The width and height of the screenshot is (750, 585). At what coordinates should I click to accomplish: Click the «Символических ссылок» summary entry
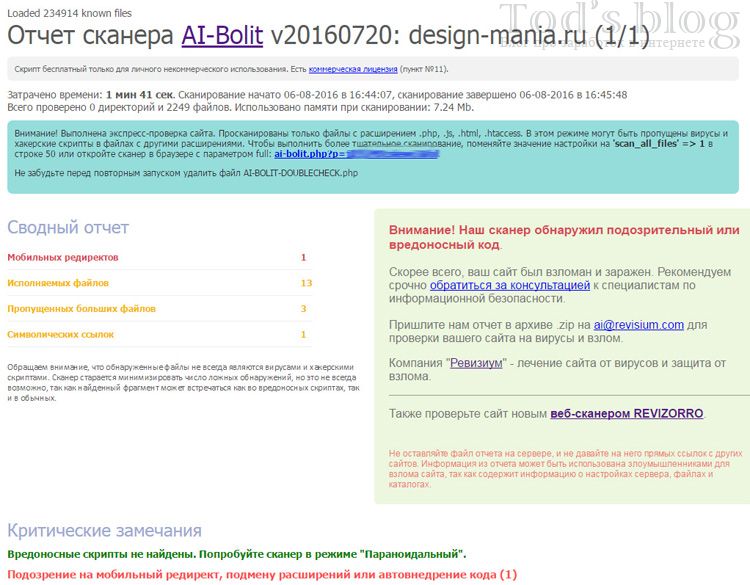click(61, 334)
